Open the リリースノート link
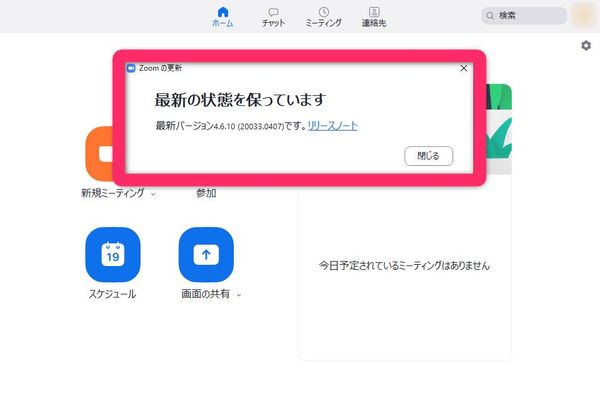Screen dimensions: 600x413 pyautogui.click(x=333, y=126)
